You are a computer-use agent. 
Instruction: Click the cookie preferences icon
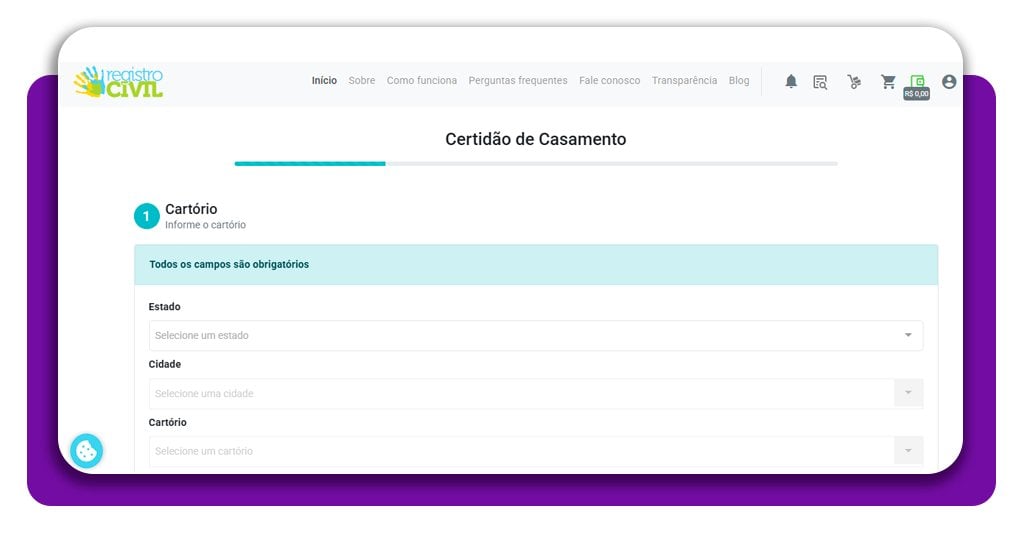(x=87, y=451)
